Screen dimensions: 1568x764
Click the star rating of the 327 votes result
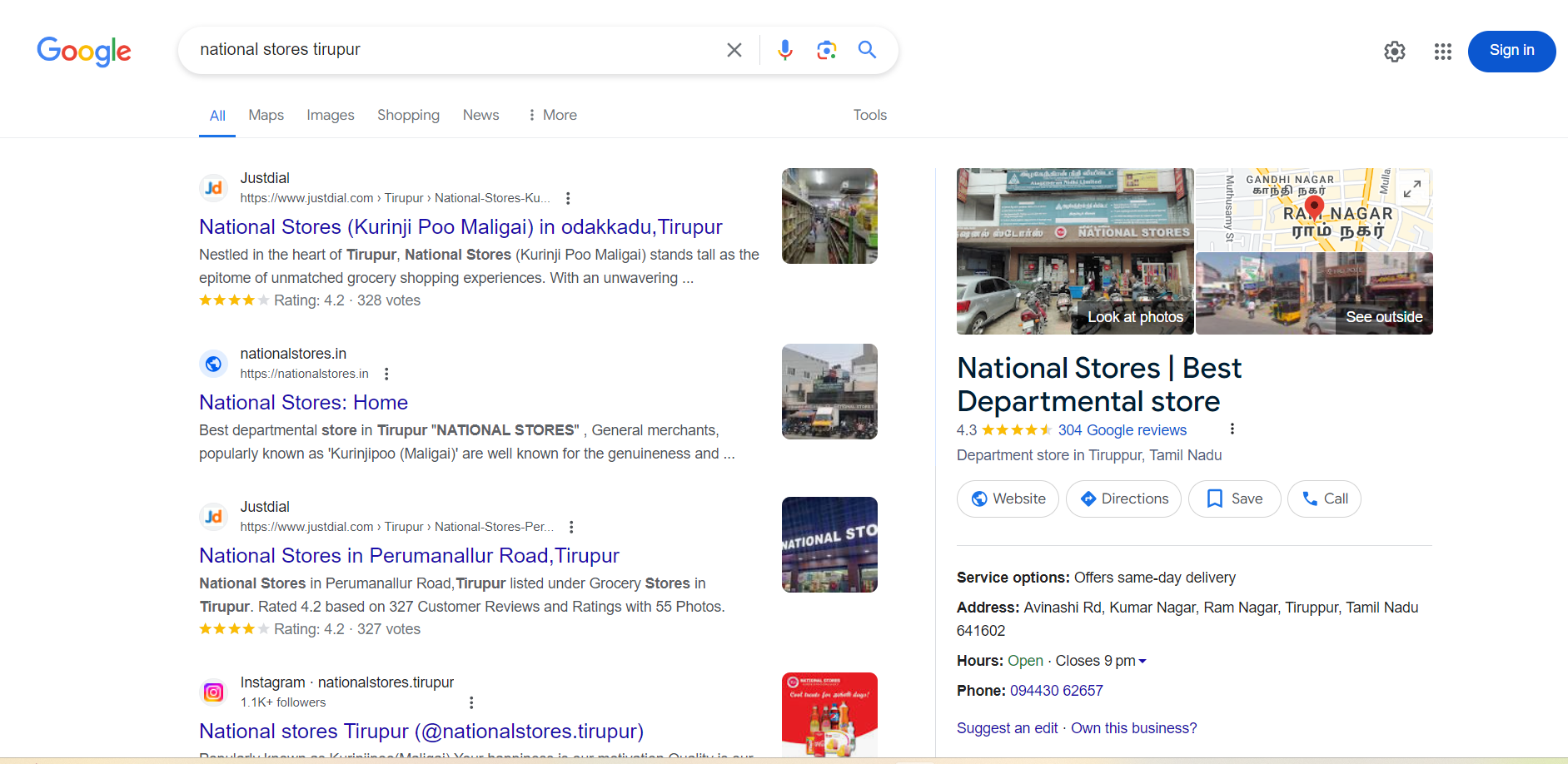click(x=234, y=629)
